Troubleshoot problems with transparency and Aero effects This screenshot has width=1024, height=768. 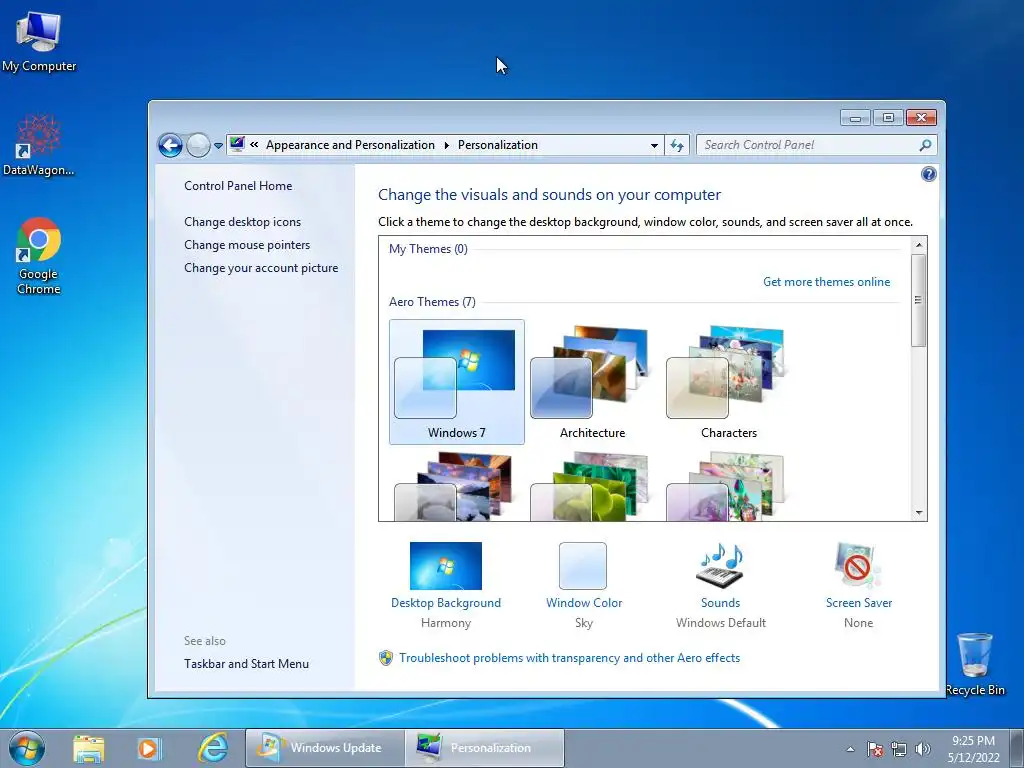point(569,658)
